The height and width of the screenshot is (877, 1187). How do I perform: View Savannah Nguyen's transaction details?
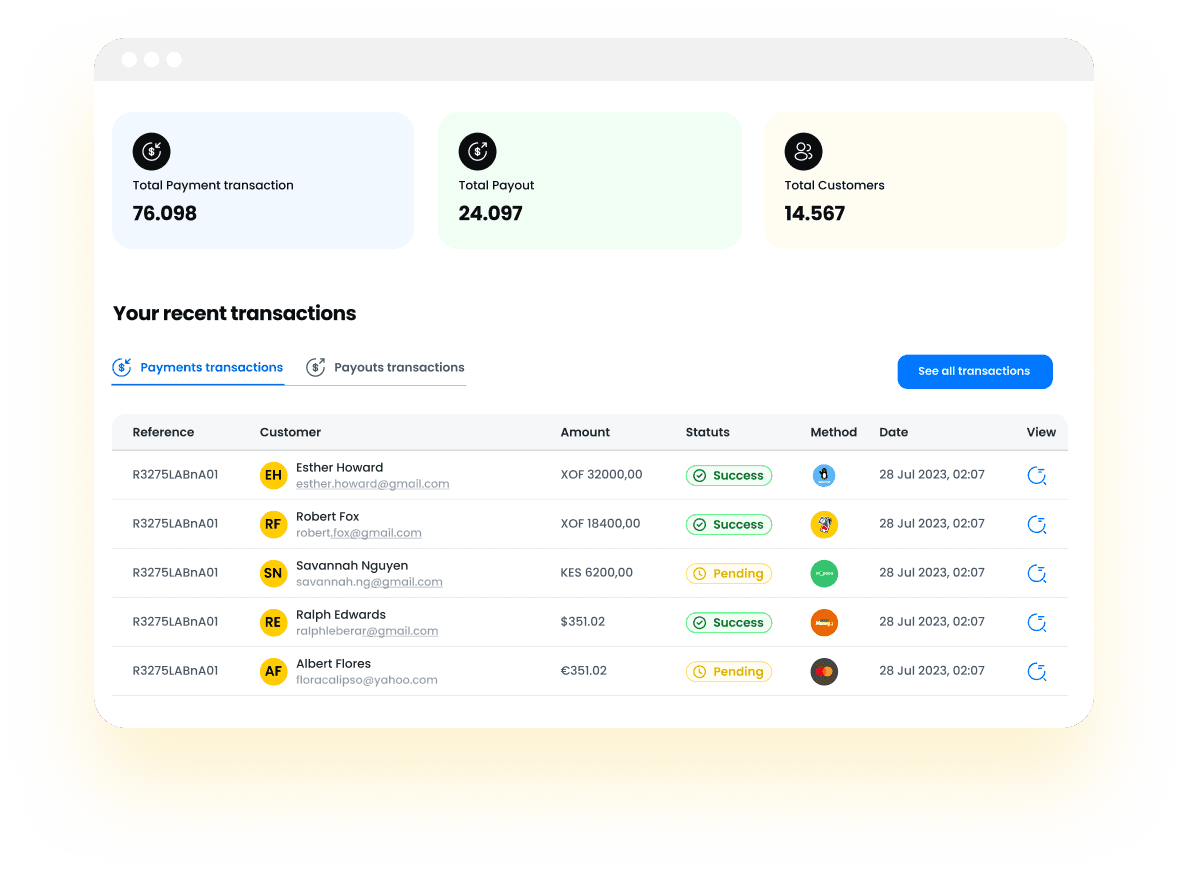pos(1036,574)
